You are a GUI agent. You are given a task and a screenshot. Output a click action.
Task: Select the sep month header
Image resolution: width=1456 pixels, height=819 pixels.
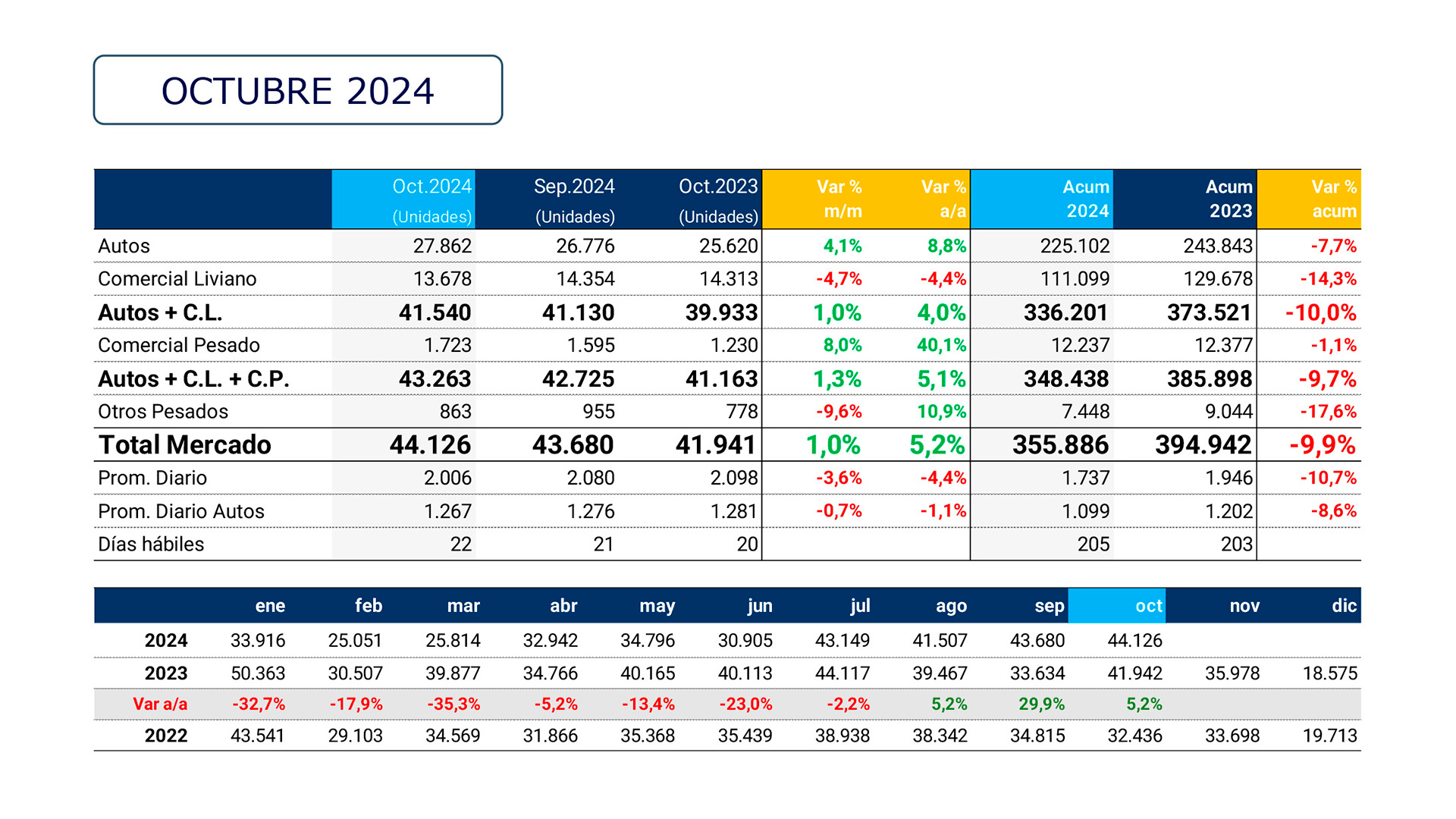coord(1050,607)
